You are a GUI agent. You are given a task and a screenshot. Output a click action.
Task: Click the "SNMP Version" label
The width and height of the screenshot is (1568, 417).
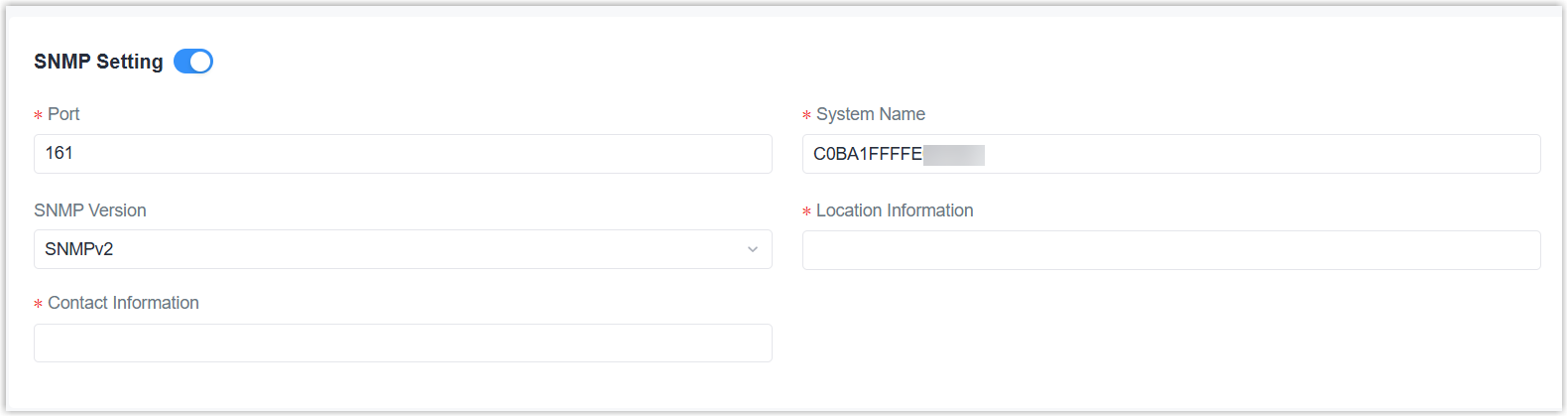90,210
